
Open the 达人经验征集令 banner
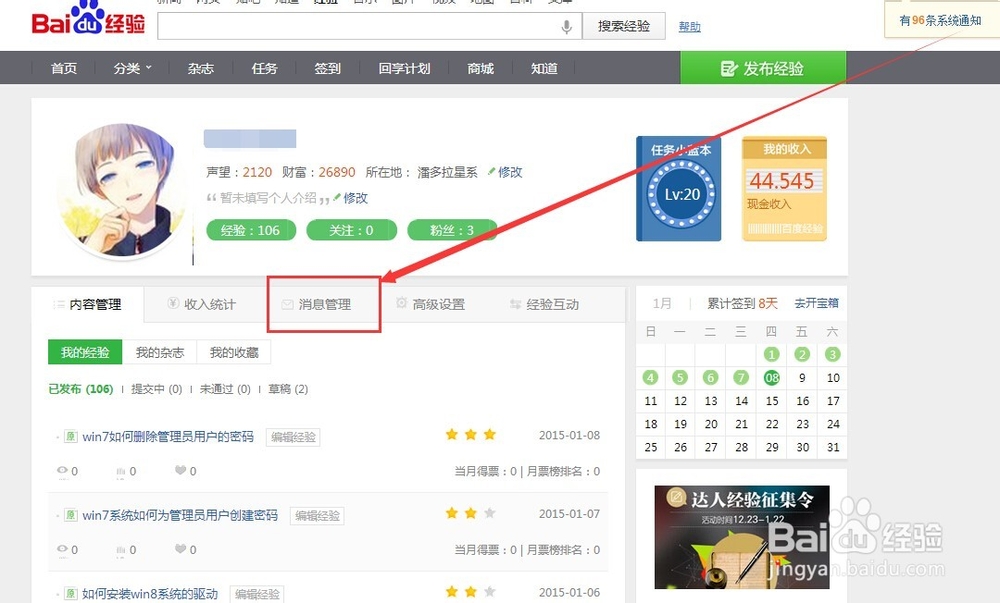pos(742,537)
